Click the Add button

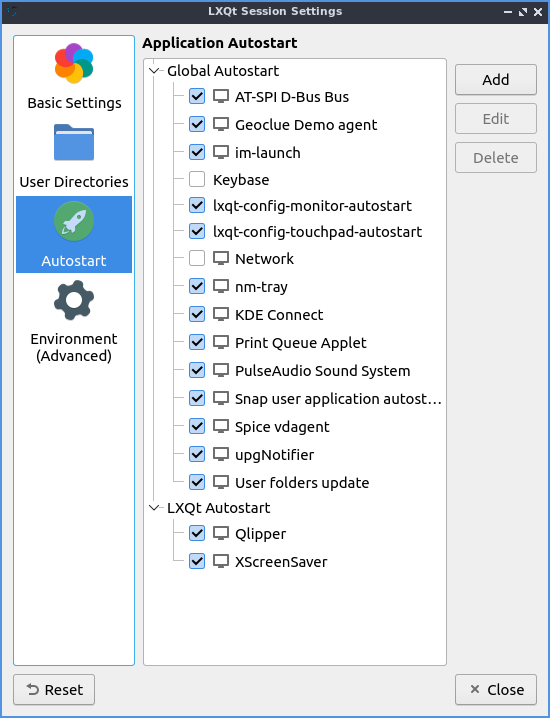(x=496, y=80)
